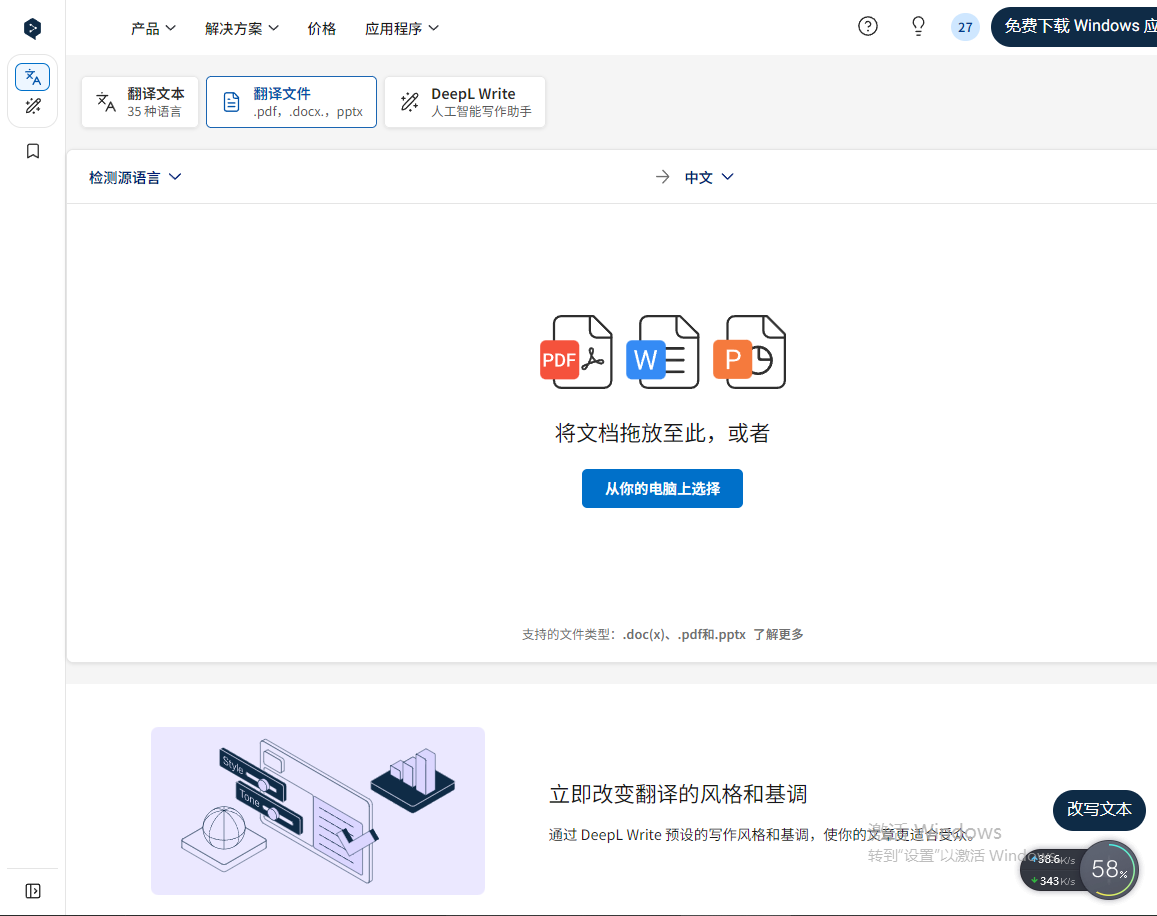1157x916 pixels.
Task: Open the 27 notifications badge
Action: click(965, 27)
